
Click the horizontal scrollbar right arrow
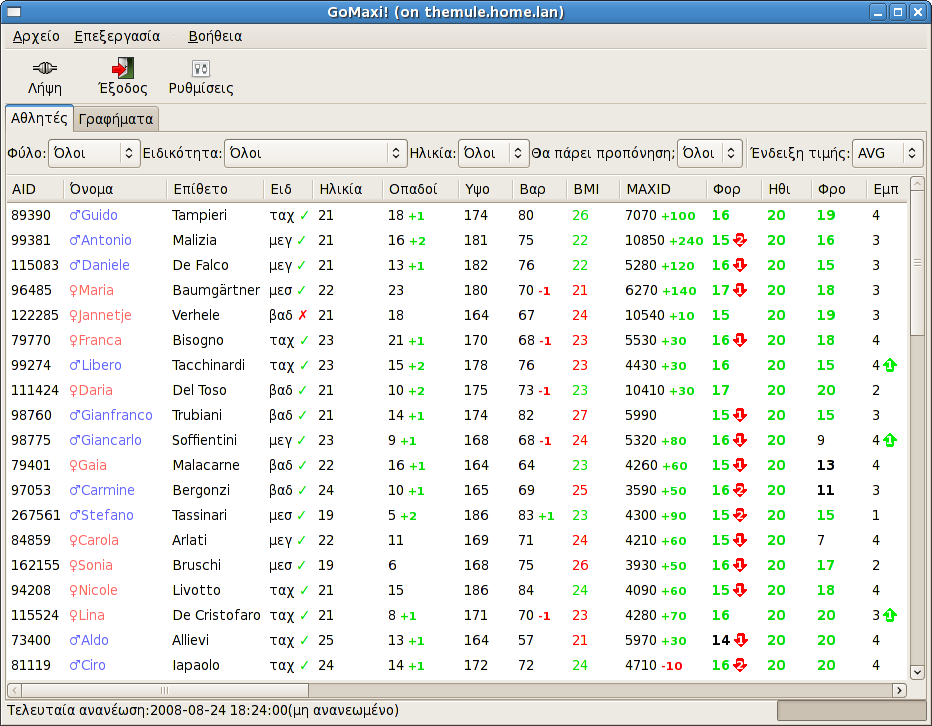(899, 690)
